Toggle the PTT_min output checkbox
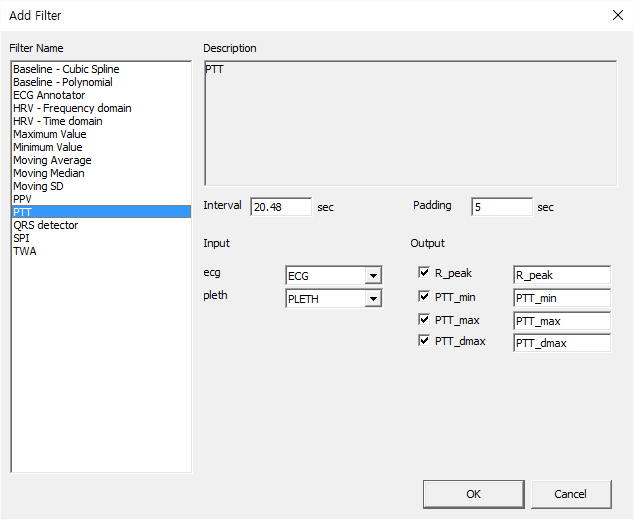 click(x=424, y=296)
